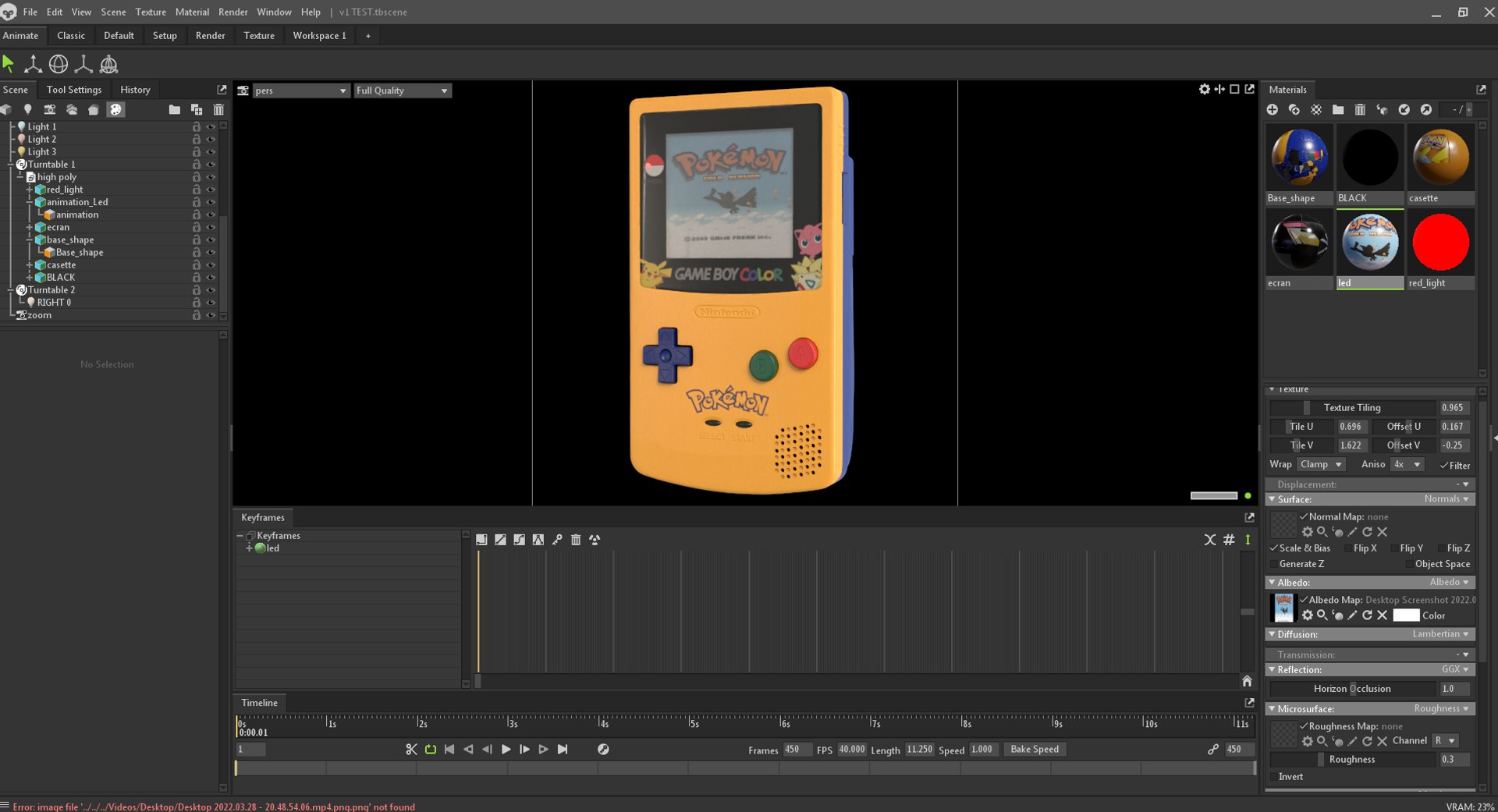Click the white Albedo Color swatch
This screenshot has height=812, width=1498.
(x=1406, y=615)
